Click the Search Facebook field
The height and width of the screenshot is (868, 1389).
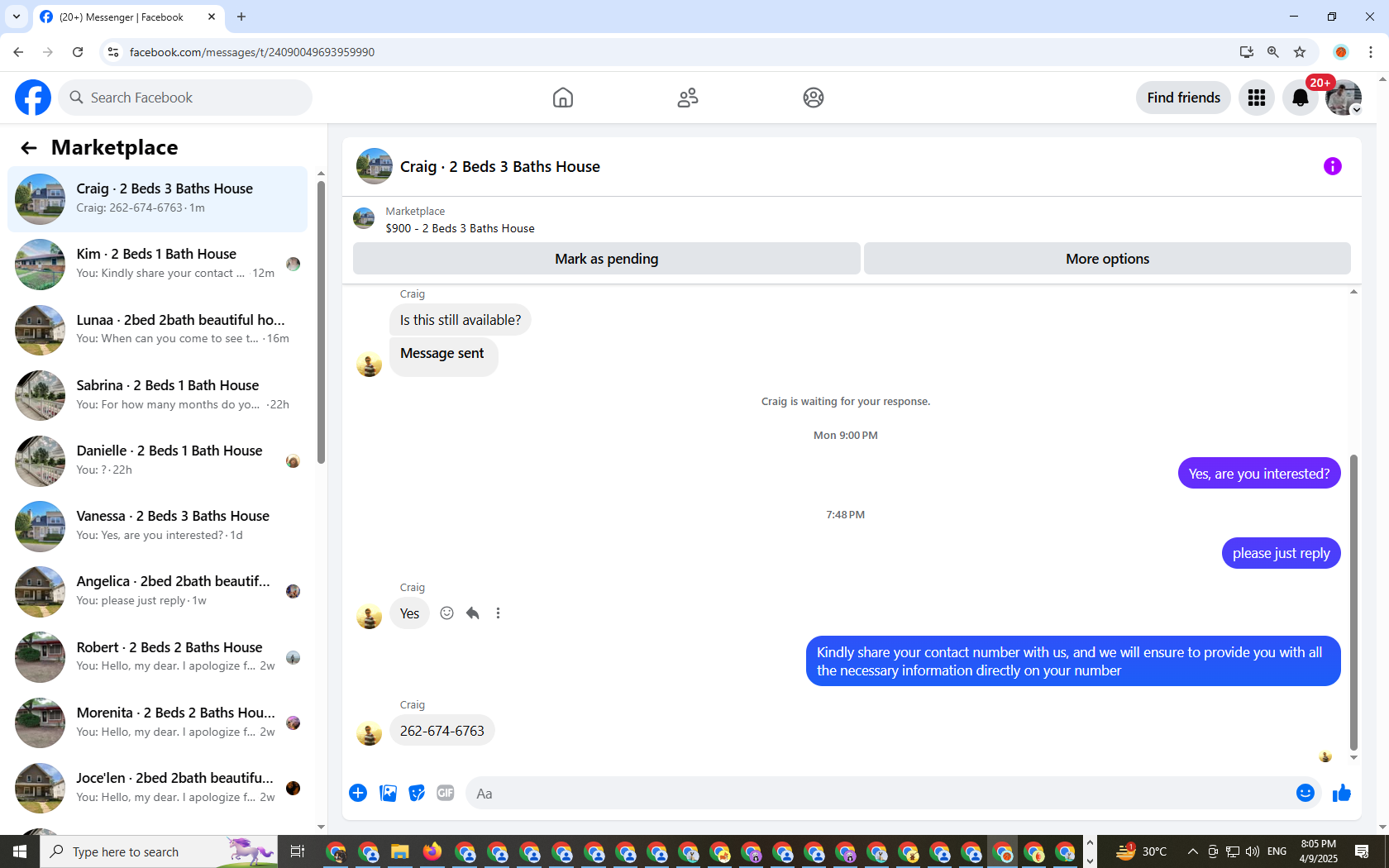coord(185,98)
